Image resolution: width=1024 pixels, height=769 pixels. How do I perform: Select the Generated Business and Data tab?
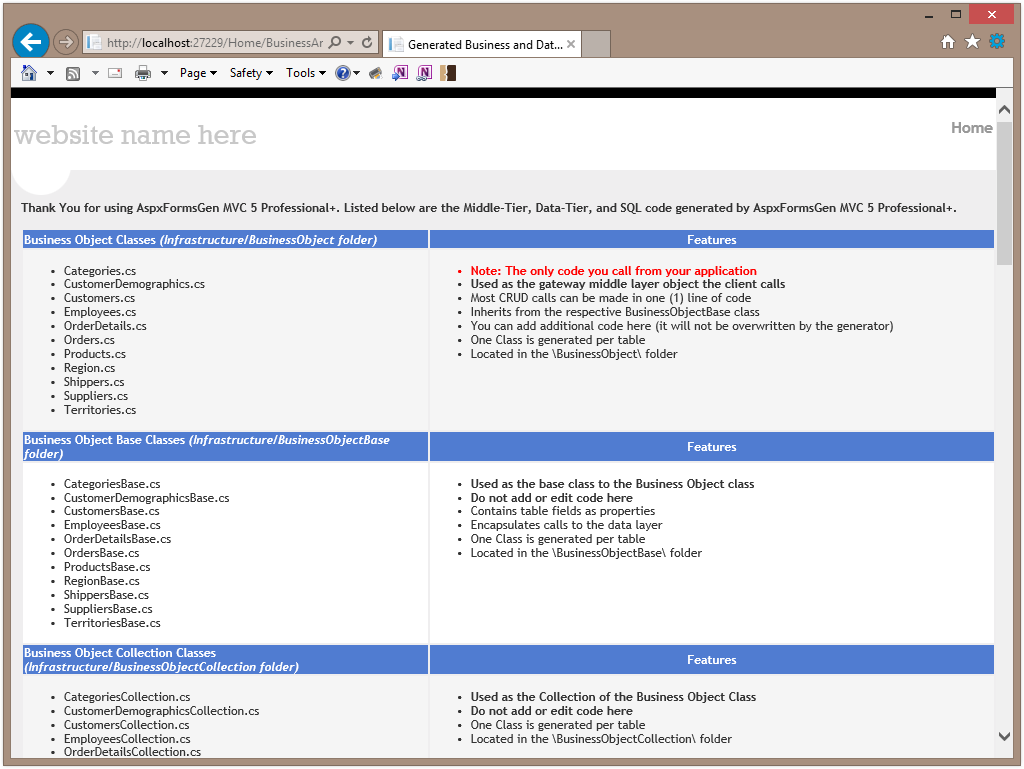pos(481,44)
